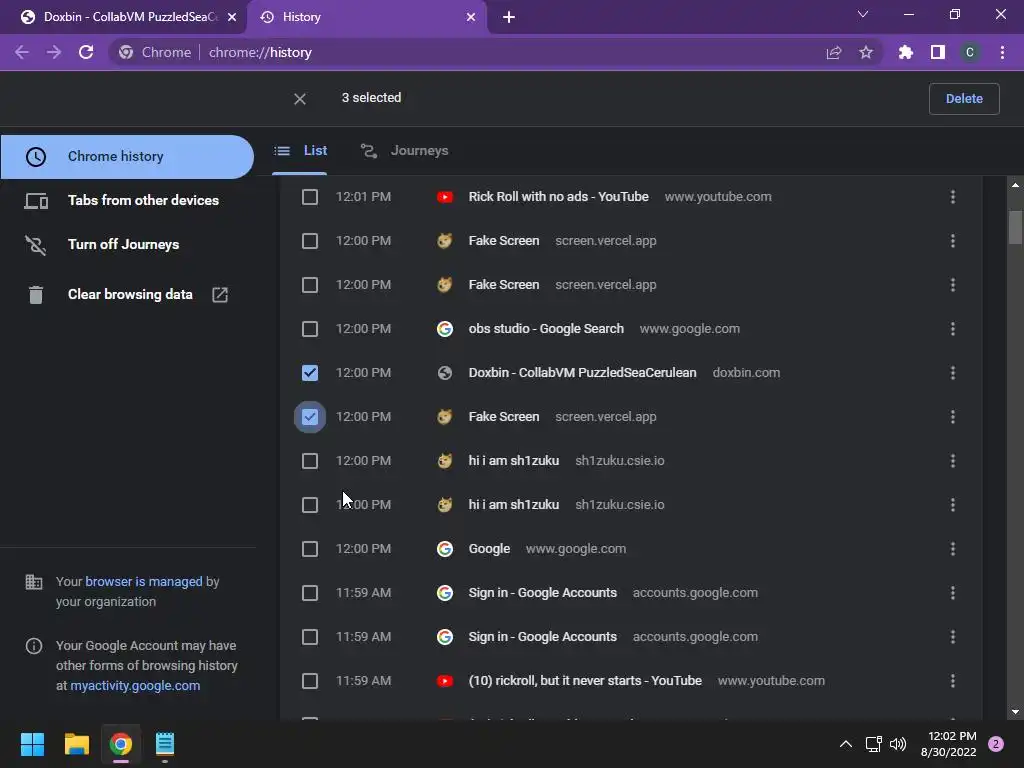Open the Doxbin - CollabVM PuzzledSeaCerulean entry
The height and width of the screenshot is (768, 1024).
click(583, 373)
